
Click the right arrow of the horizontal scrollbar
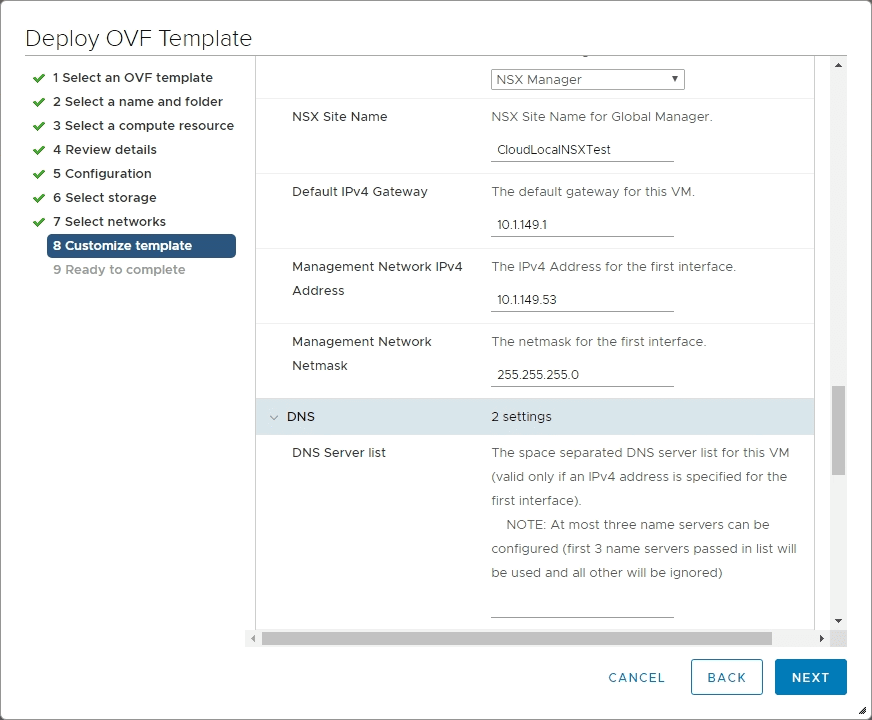click(822, 637)
